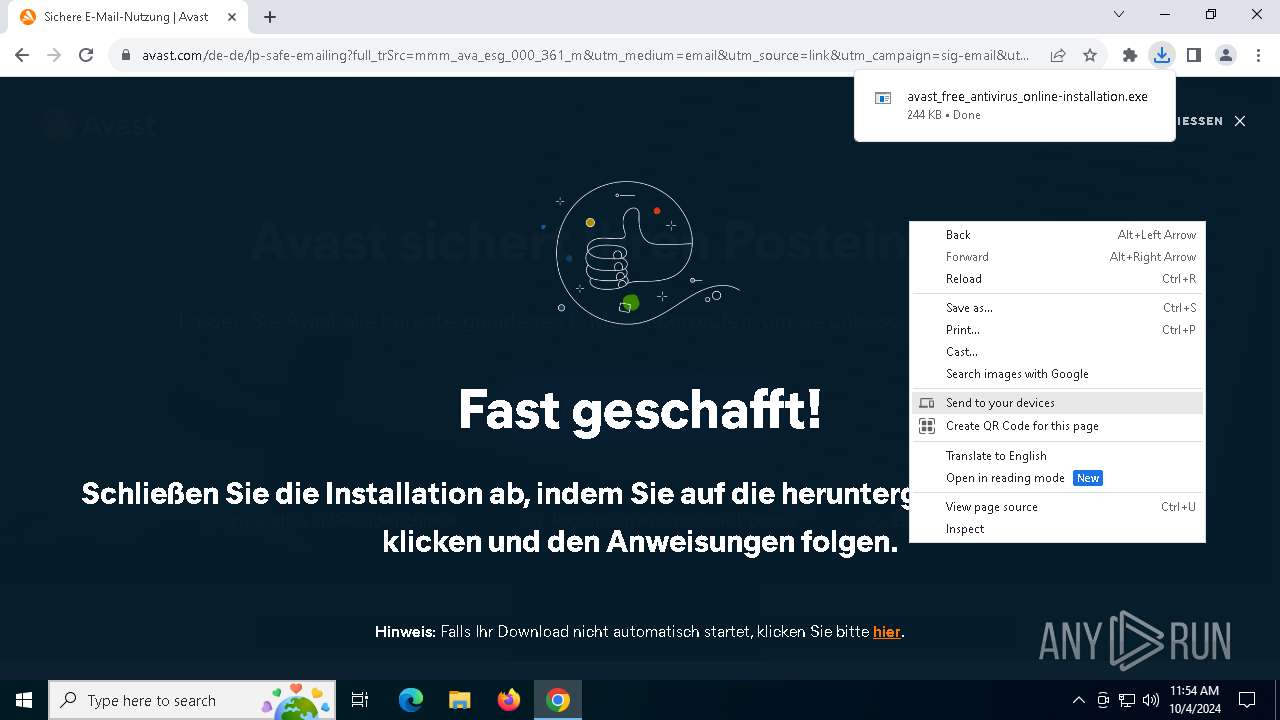Click the browser forward arrow
Screen dimensions: 1280x720
point(54,56)
